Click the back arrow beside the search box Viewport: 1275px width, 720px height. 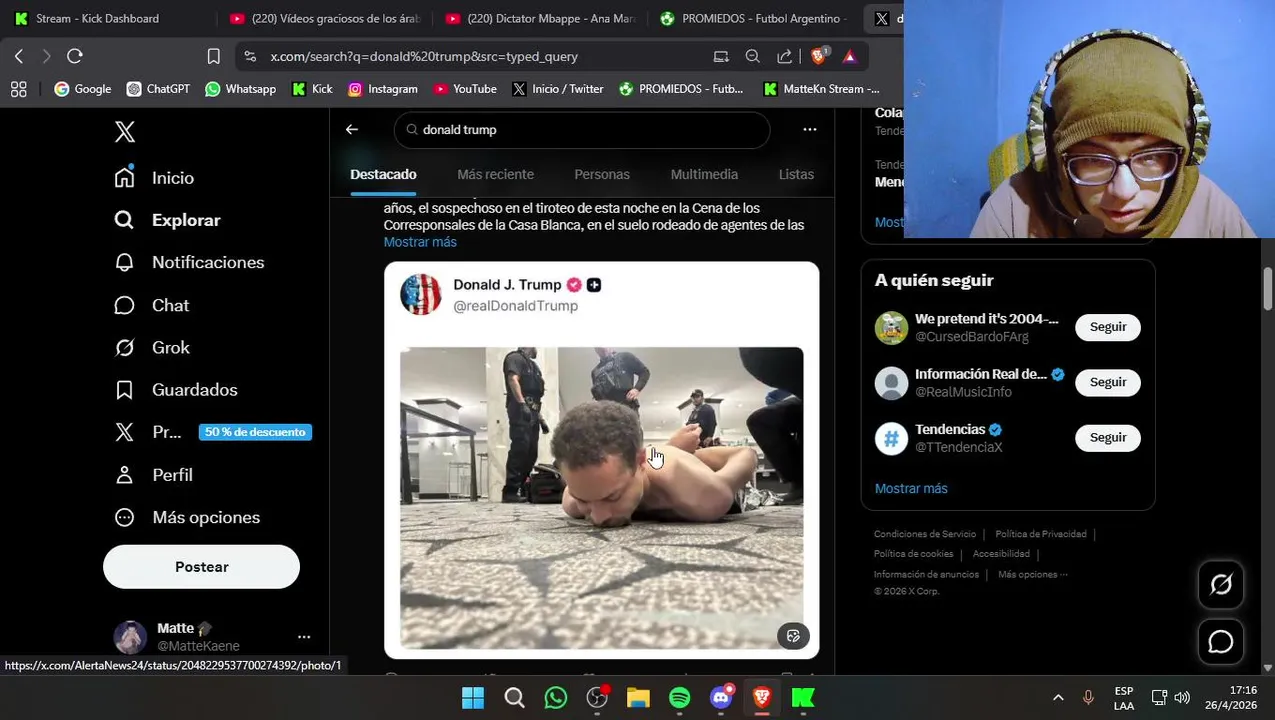(351, 129)
